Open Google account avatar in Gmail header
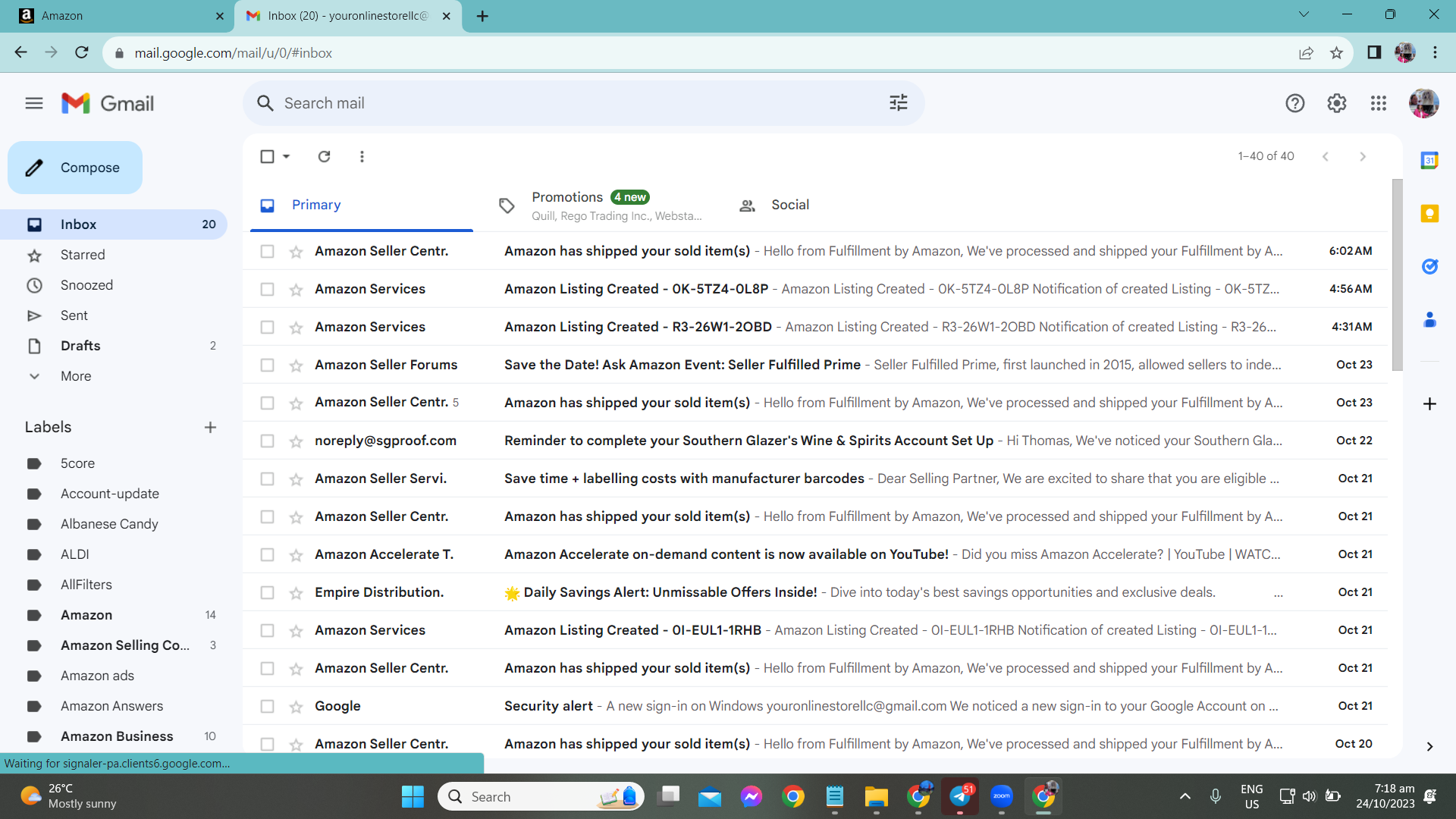 coord(1423,103)
